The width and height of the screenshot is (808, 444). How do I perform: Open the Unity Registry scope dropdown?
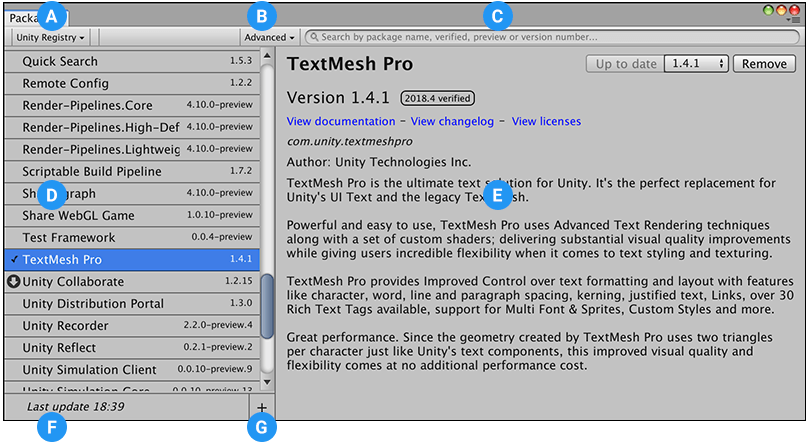coord(50,37)
